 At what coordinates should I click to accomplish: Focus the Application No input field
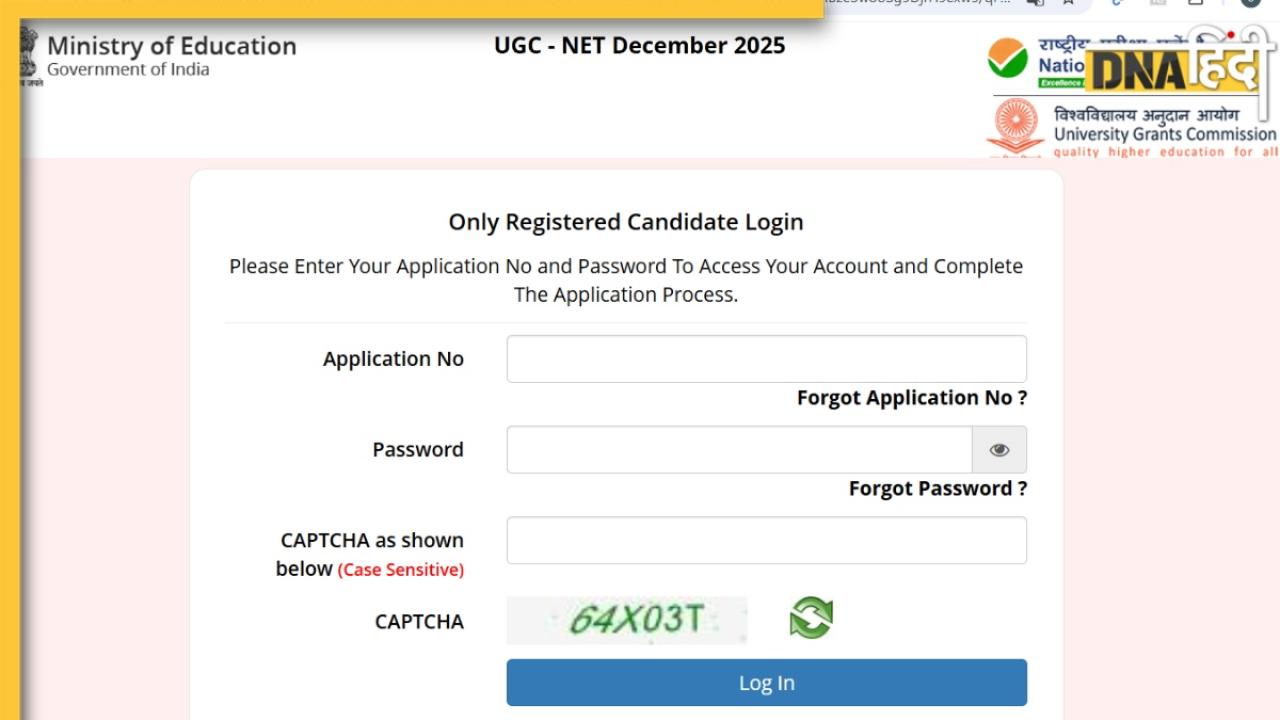tap(766, 359)
